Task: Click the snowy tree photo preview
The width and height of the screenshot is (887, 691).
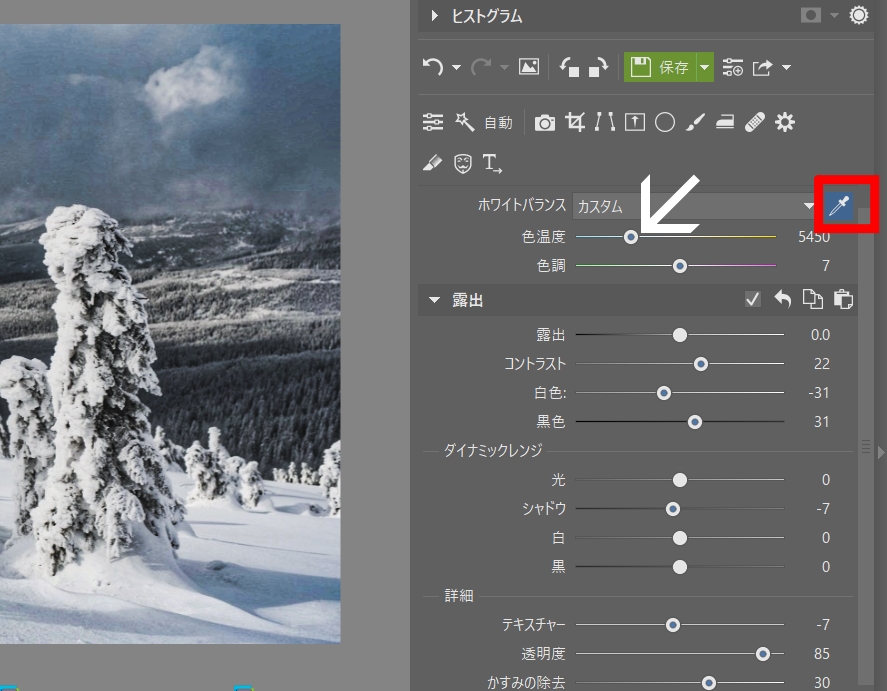Action: pyautogui.click(x=170, y=334)
